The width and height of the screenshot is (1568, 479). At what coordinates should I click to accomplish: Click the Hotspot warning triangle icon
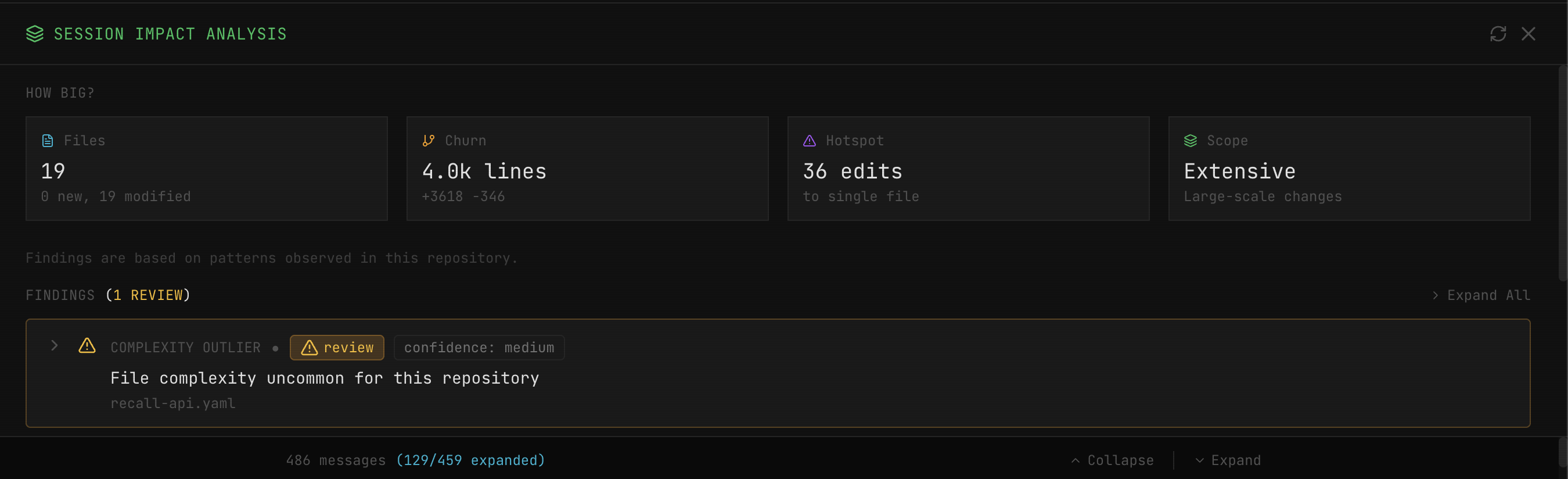tap(809, 141)
